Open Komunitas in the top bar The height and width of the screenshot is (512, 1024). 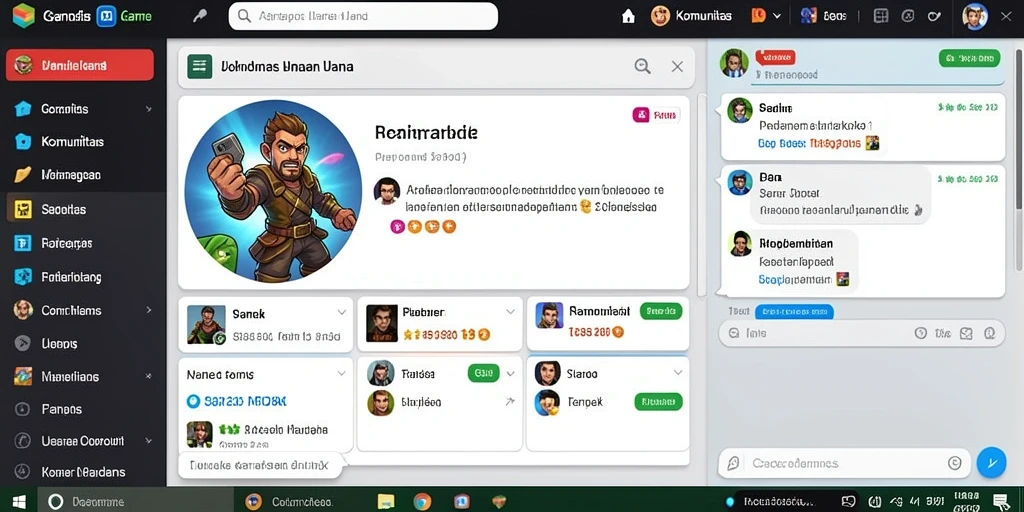click(692, 16)
